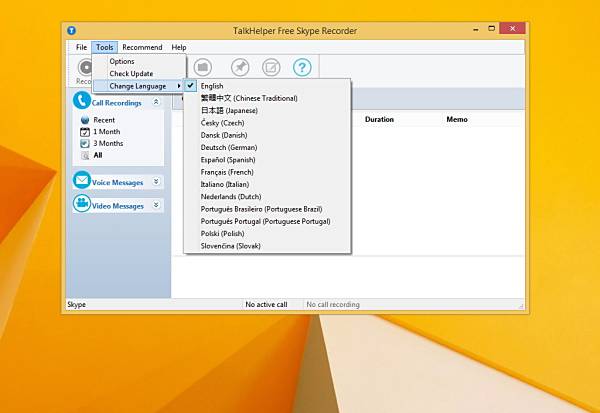
Task: Show 3 Months call recordings
Action: (x=108, y=144)
